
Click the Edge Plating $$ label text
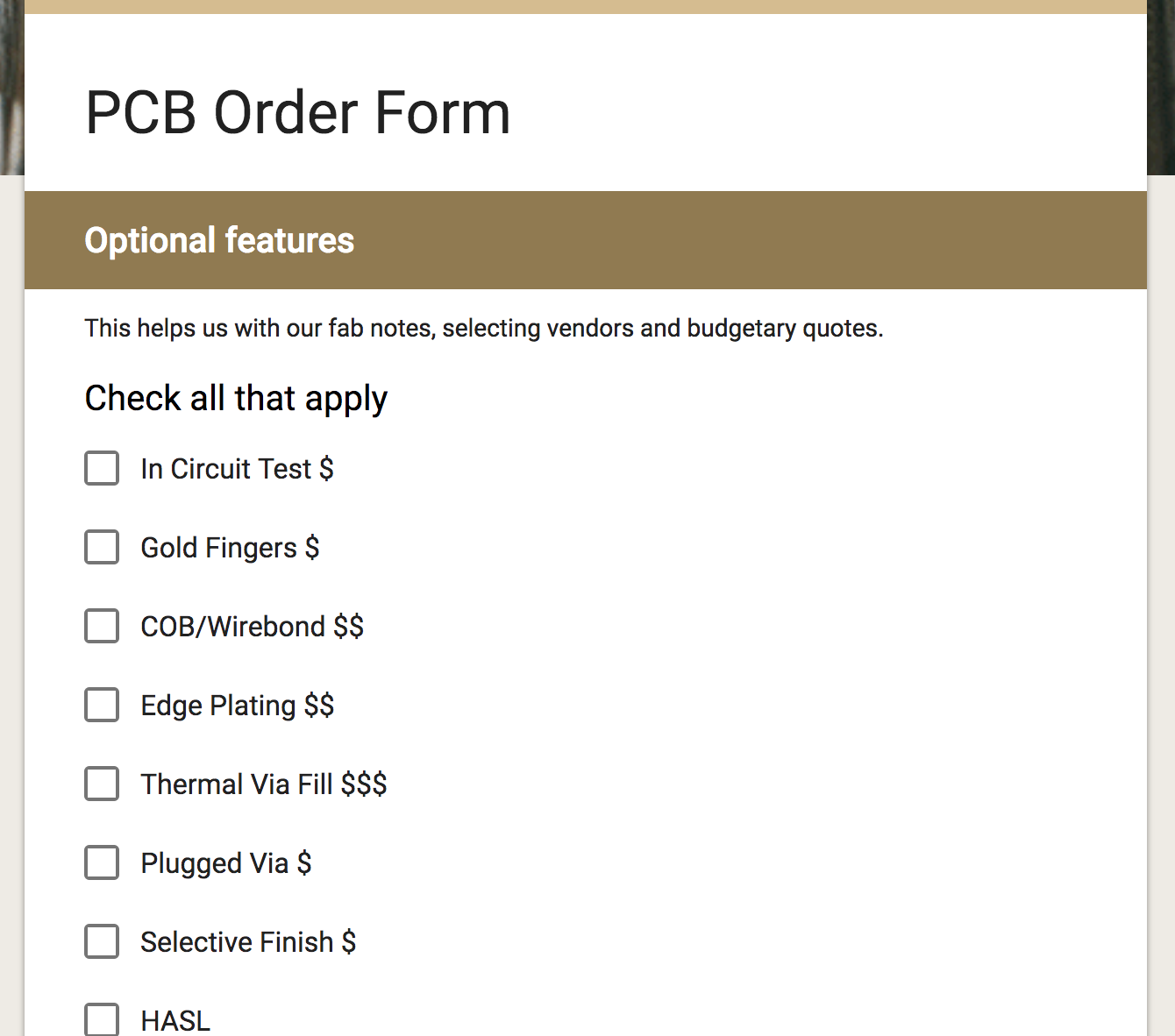[x=238, y=706]
